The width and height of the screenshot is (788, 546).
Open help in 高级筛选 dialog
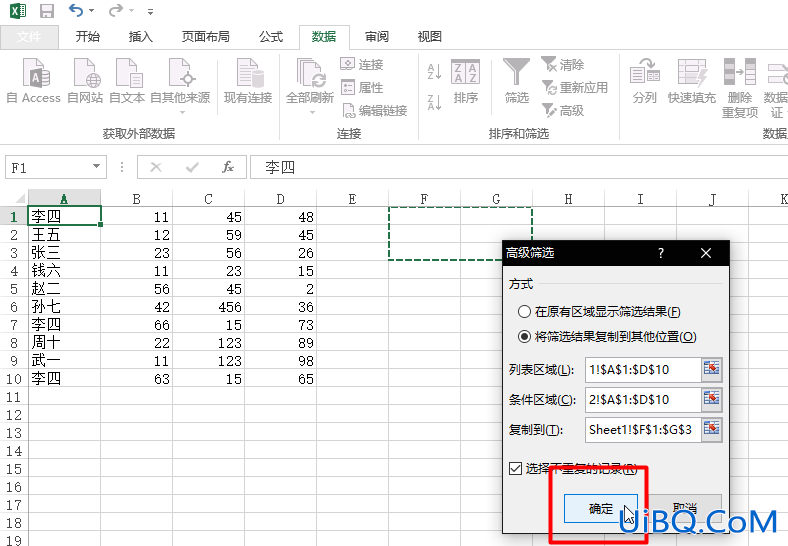[661, 253]
